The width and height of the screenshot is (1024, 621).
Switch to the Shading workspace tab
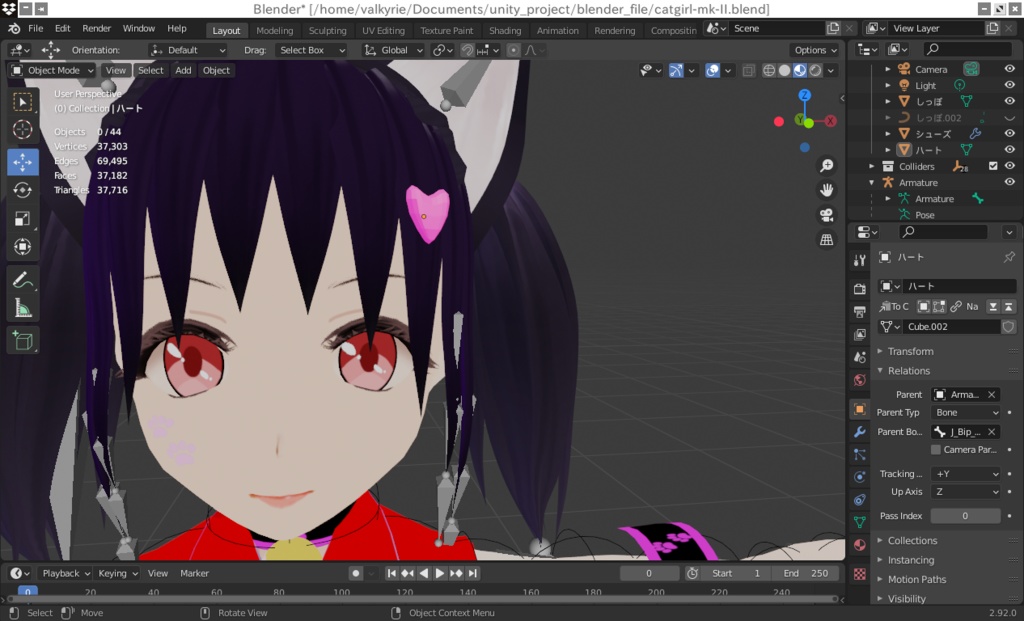coord(505,31)
